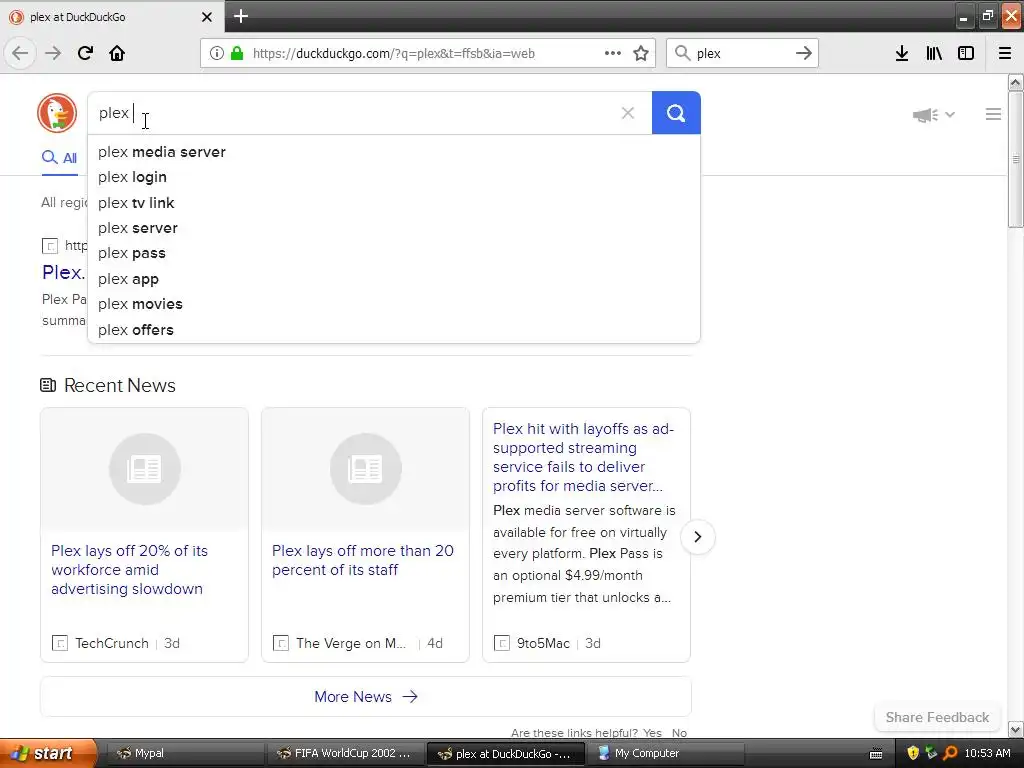The height and width of the screenshot is (768, 1024).
Task: Open the megaphone spread menu
Action: 933,115
